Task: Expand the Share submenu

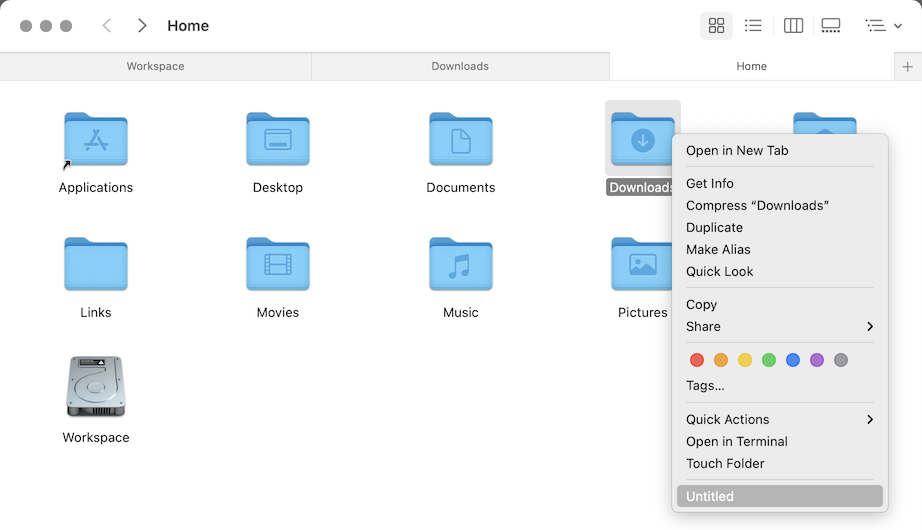Action: click(x=780, y=327)
